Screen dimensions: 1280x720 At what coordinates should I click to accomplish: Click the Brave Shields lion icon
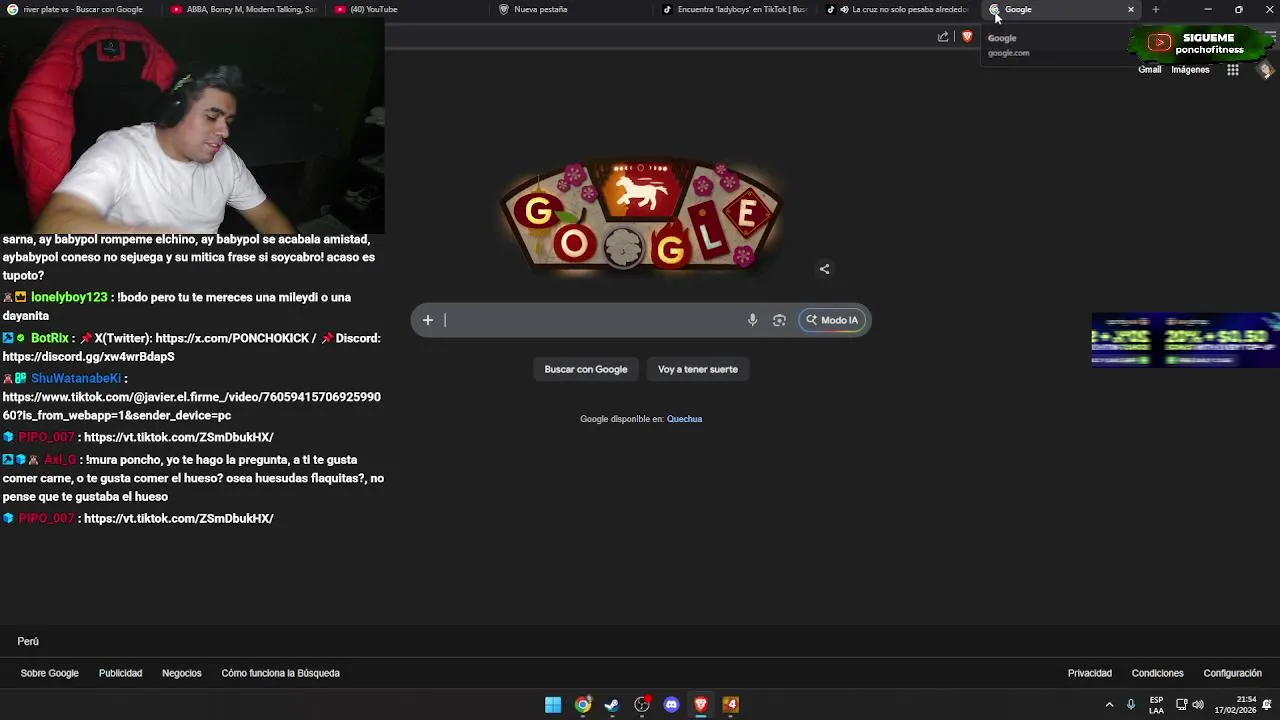967,37
